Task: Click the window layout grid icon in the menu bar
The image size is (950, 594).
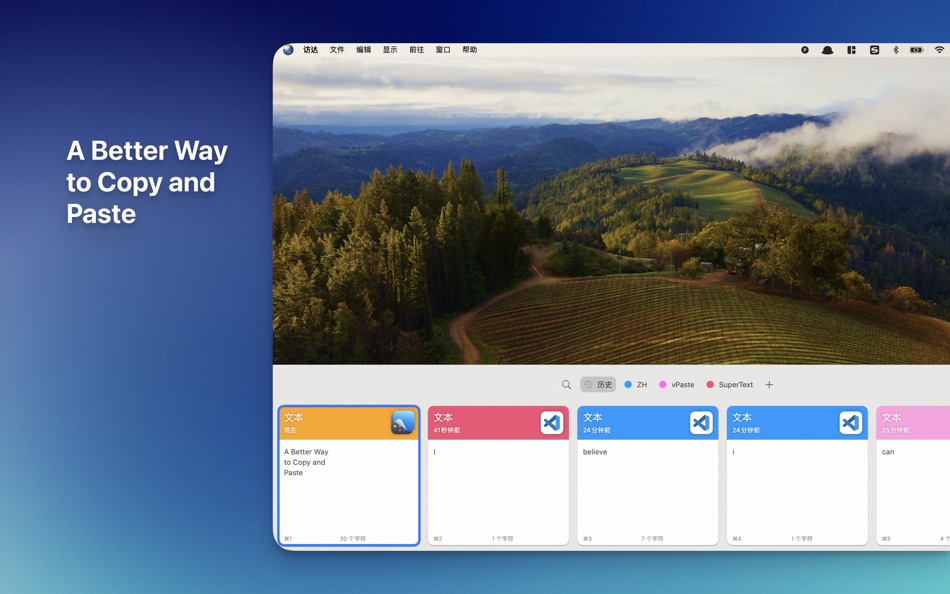Action: click(851, 50)
